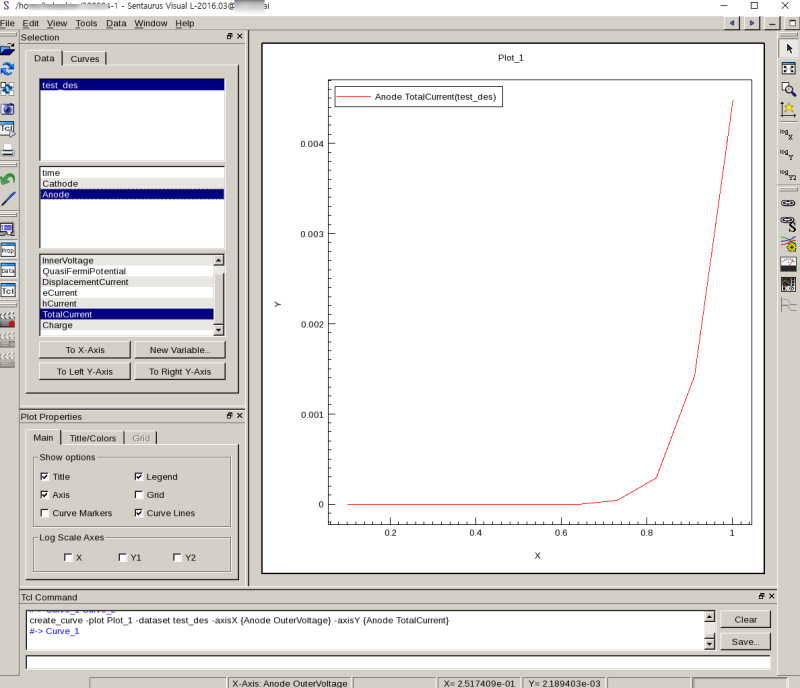Open the Title/Colors tab

coord(92,438)
